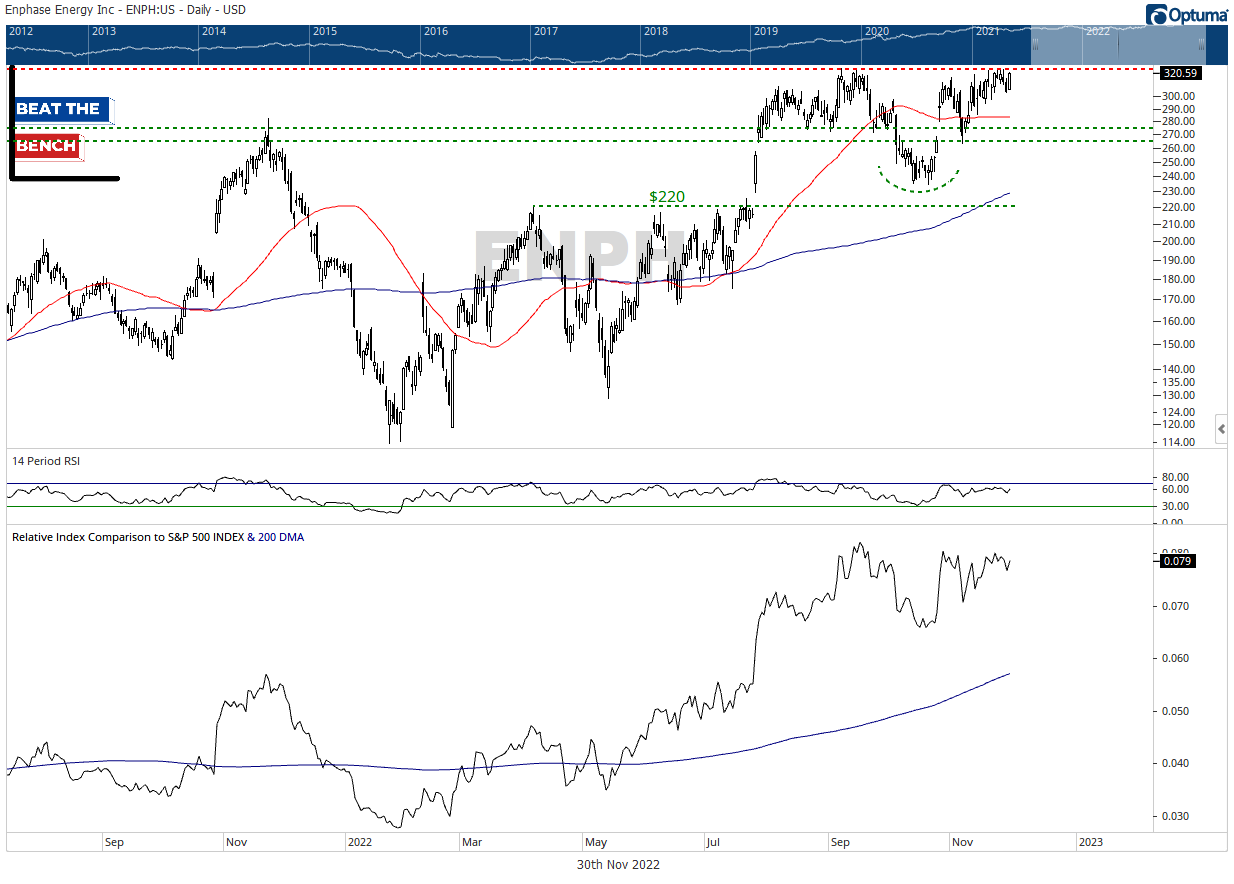The width and height of the screenshot is (1234, 884).
Task: Jump to 2019 in the overview timeline
Action: (x=766, y=32)
